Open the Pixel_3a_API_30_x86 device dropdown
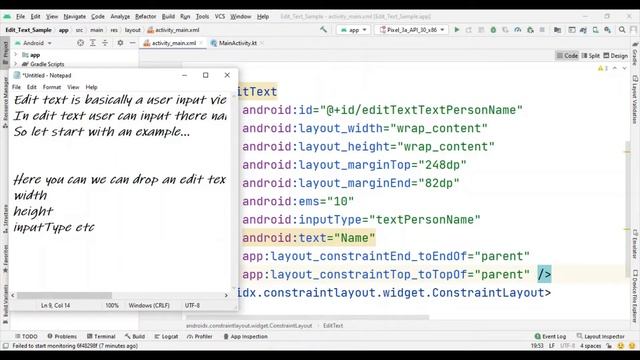The width and height of the screenshot is (640, 360). pyautogui.click(x=411, y=30)
